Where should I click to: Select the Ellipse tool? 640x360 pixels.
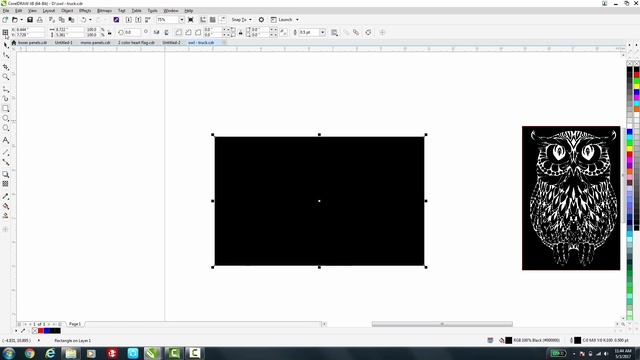6,118
